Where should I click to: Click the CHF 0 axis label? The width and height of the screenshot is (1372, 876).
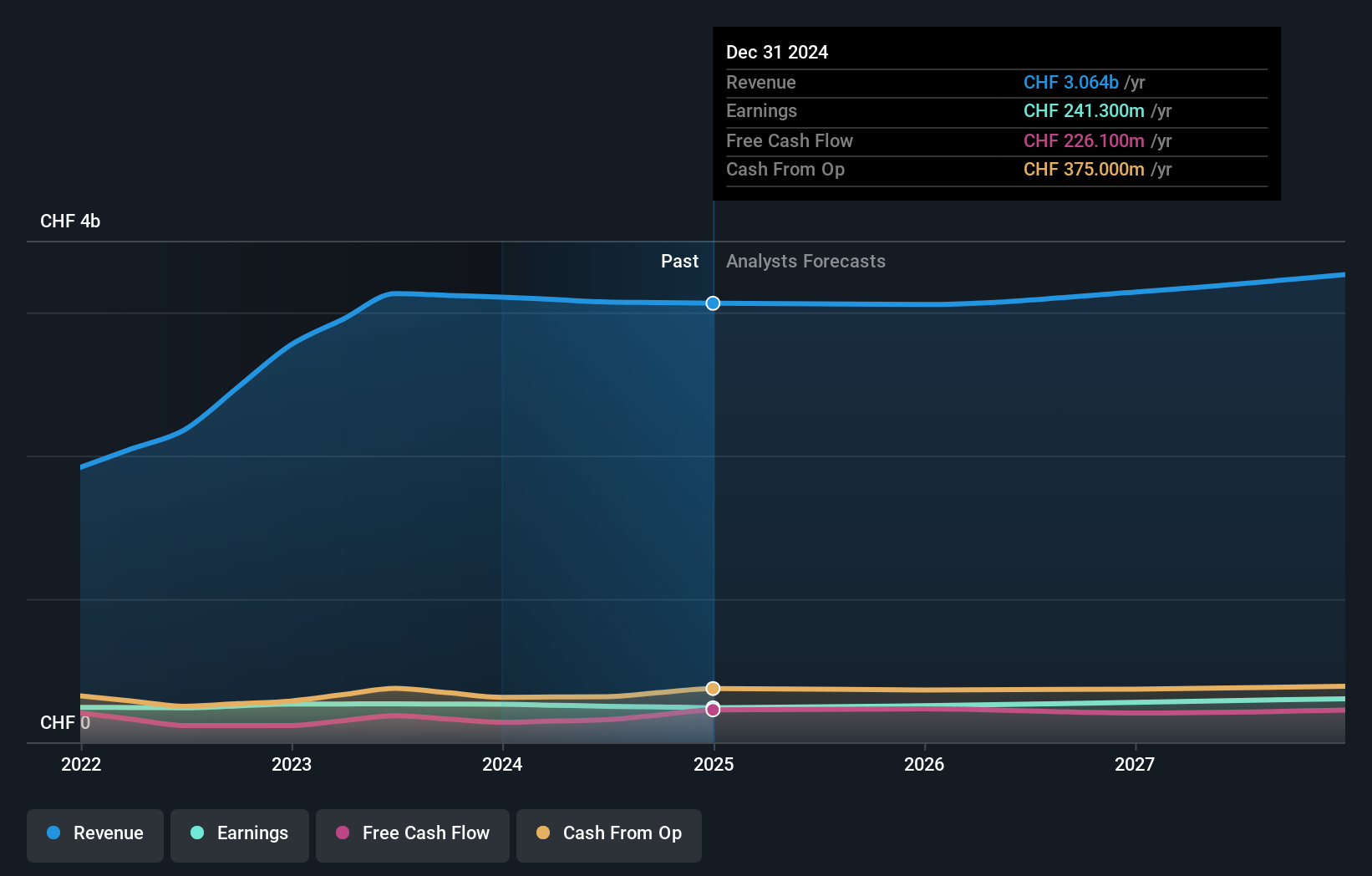click(65, 722)
